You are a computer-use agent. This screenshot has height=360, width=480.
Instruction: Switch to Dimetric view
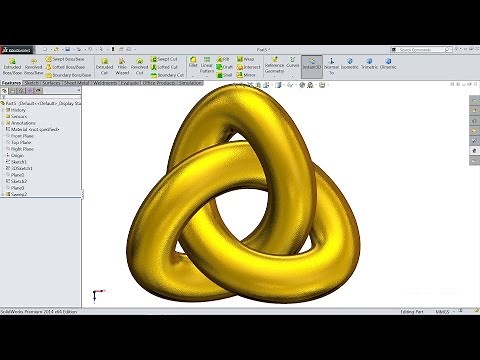pos(388,63)
